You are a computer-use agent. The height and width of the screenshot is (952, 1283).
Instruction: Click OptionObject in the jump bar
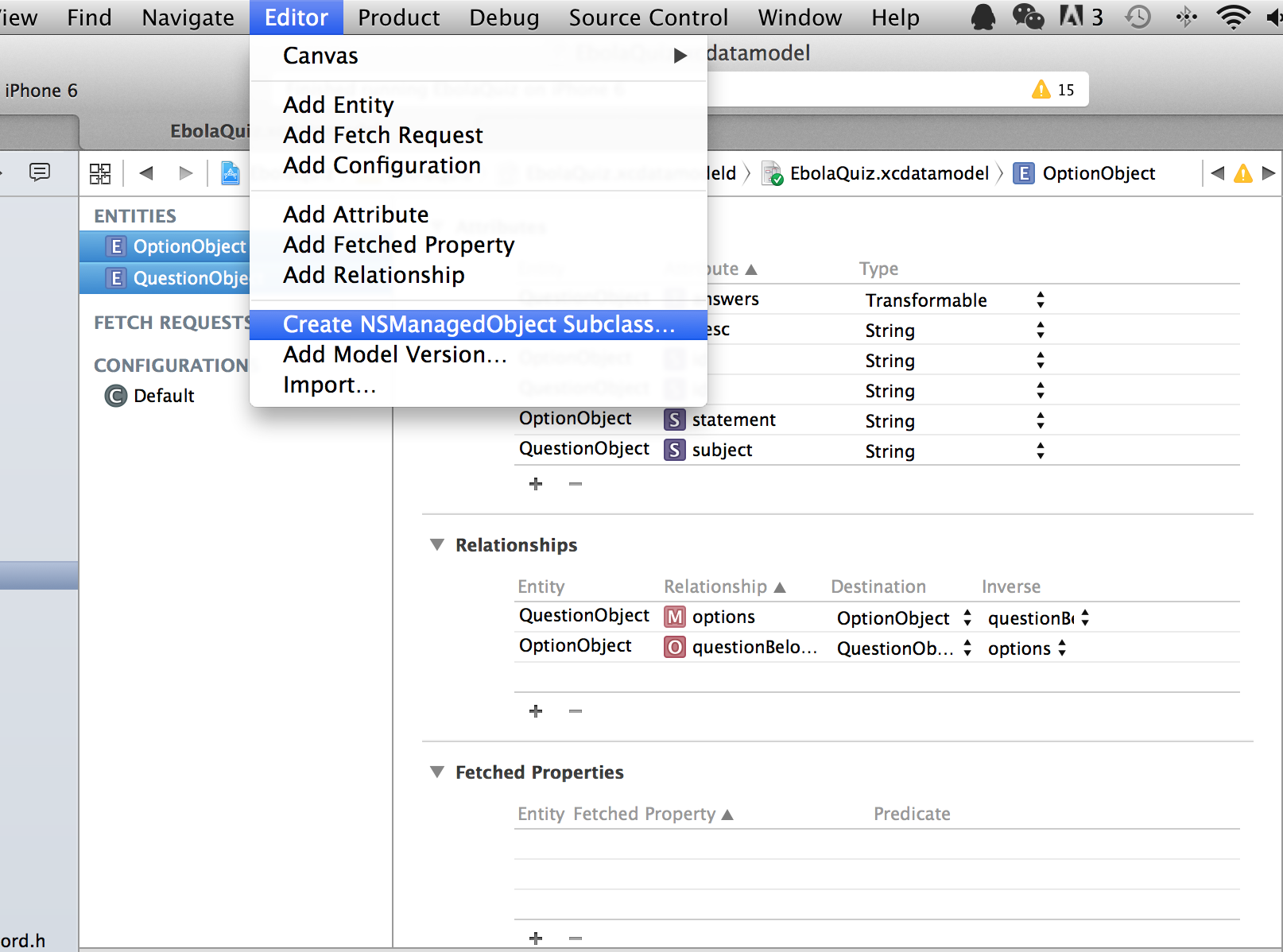point(1084,173)
